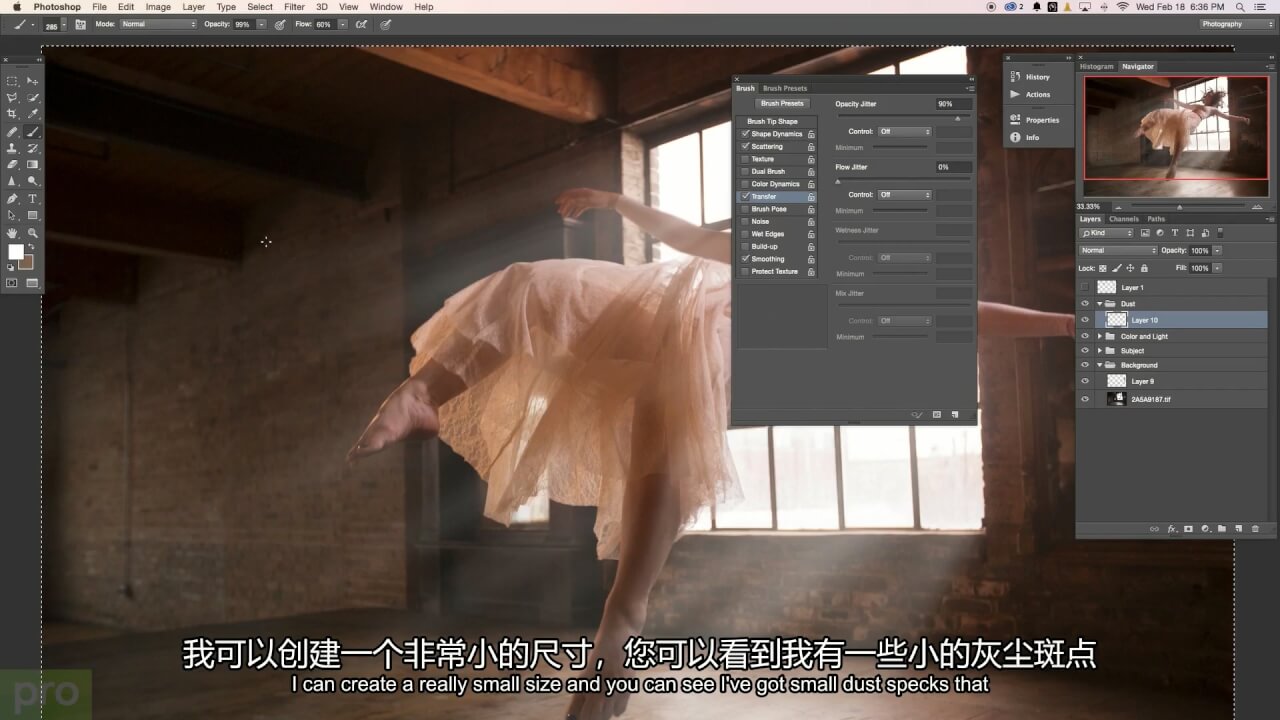This screenshot has width=1280, height=720.
Task: Uncheck the Smoothing option
Action: (744, 259)
